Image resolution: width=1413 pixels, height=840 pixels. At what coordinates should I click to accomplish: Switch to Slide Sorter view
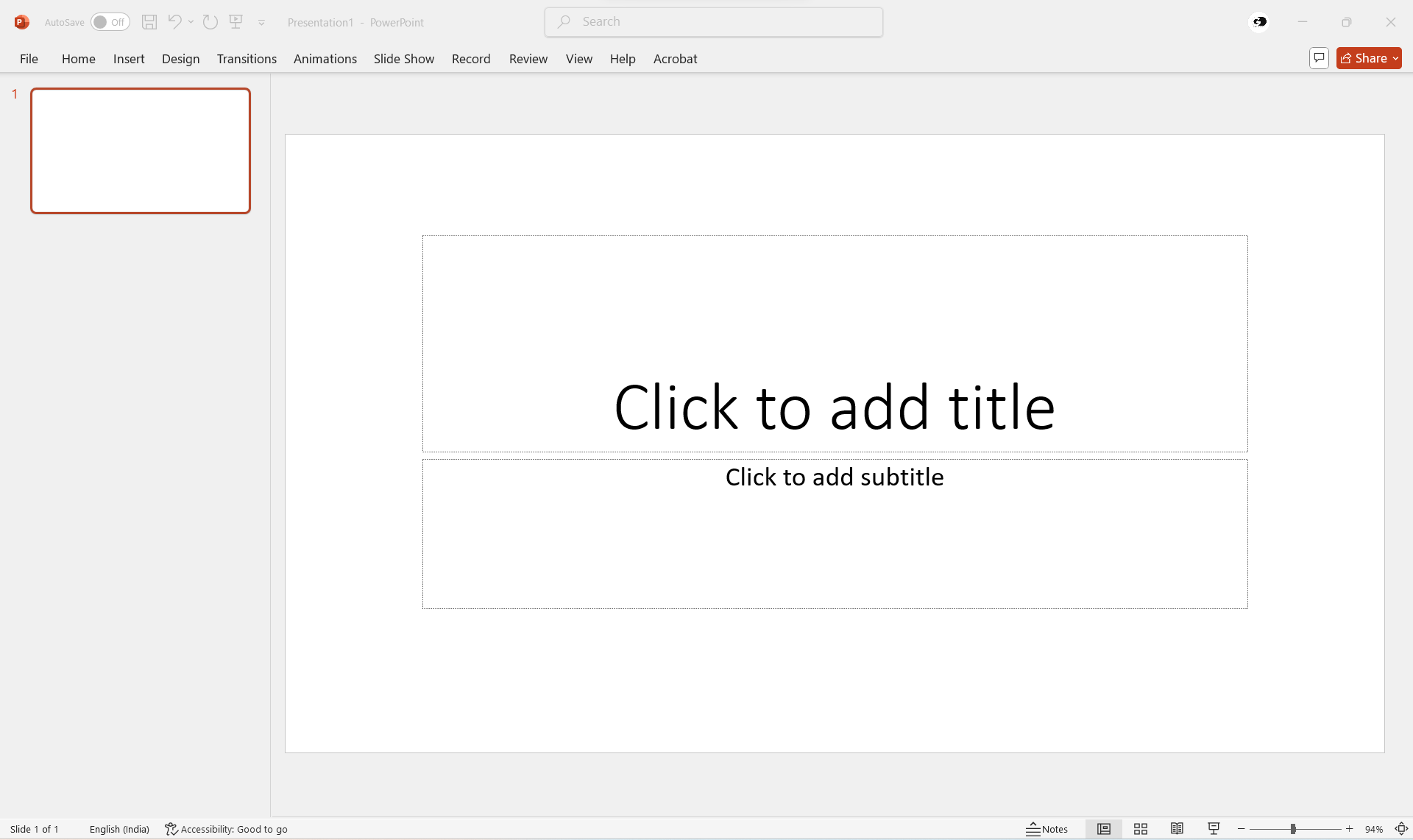click(1141, 829)
